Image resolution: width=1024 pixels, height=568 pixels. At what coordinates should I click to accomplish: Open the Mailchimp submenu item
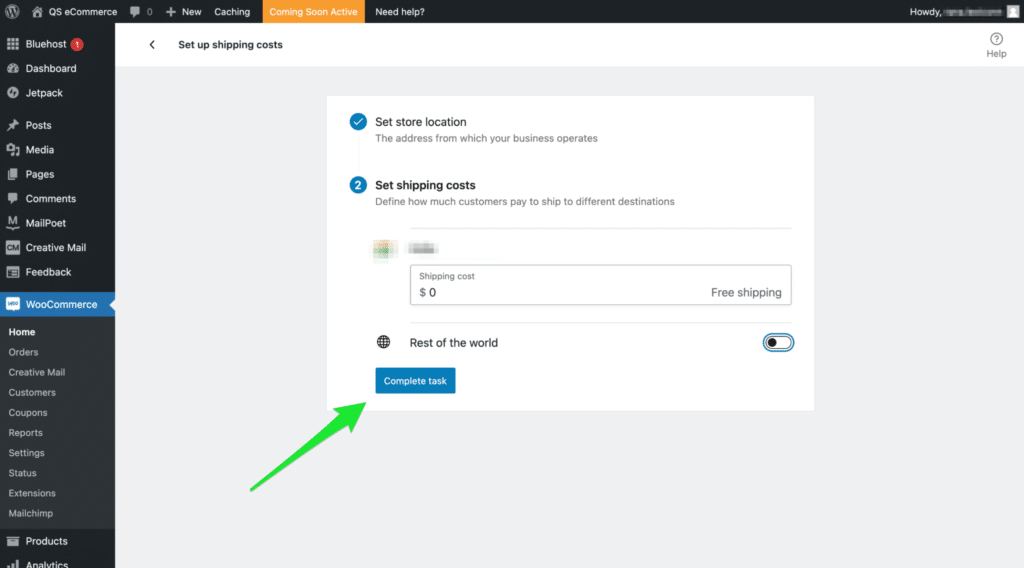tap(31, 513)
